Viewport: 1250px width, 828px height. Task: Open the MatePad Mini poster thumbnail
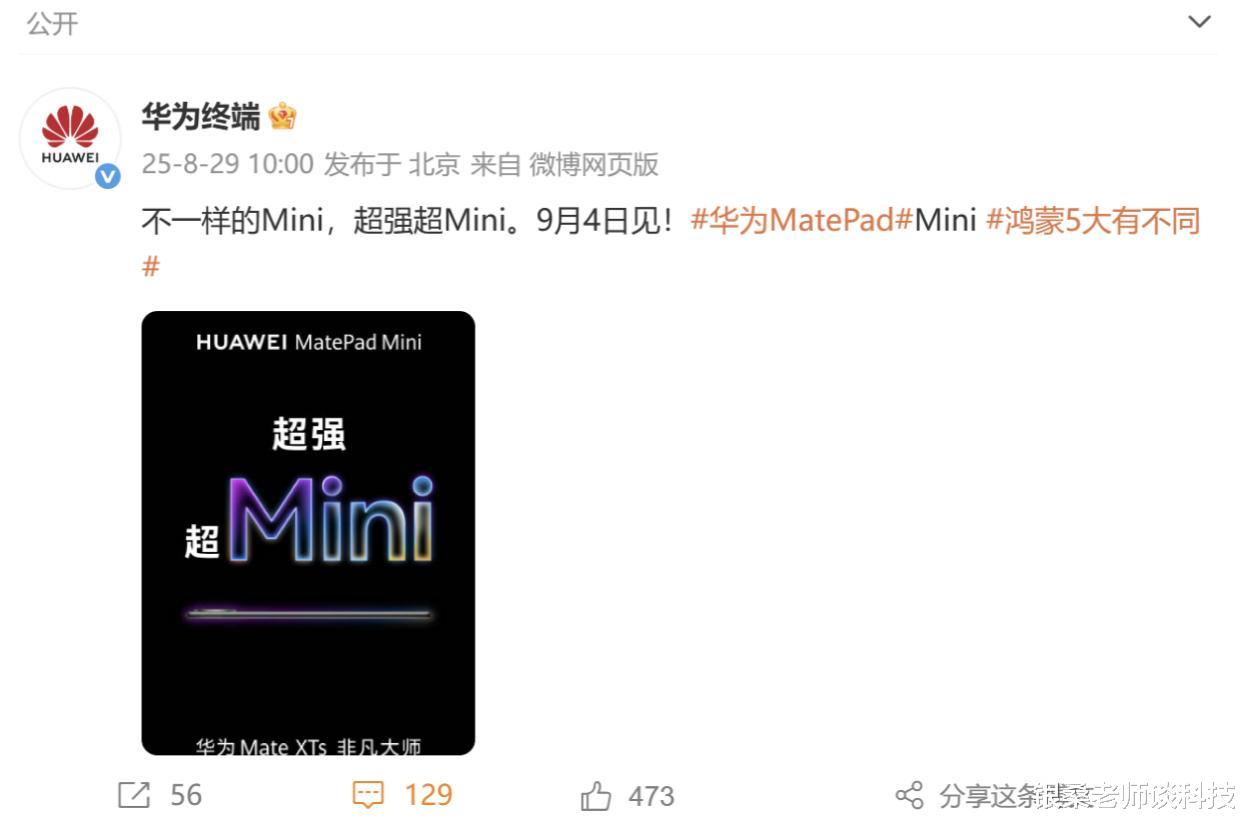(308, 533)
